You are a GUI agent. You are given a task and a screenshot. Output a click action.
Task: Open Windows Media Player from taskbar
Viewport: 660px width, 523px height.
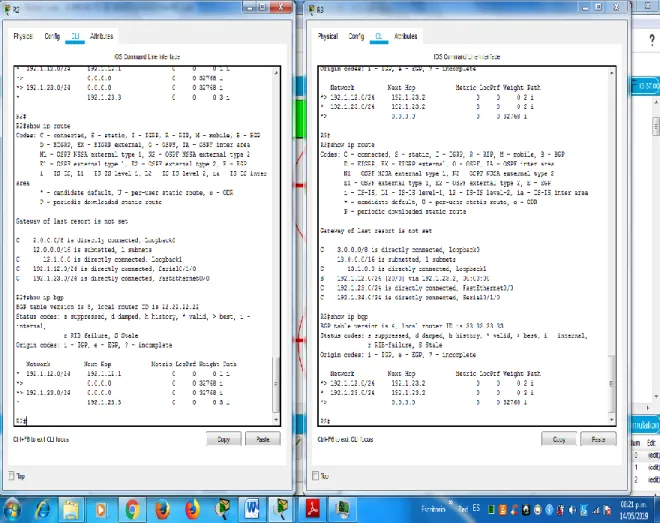coord(101,510)
